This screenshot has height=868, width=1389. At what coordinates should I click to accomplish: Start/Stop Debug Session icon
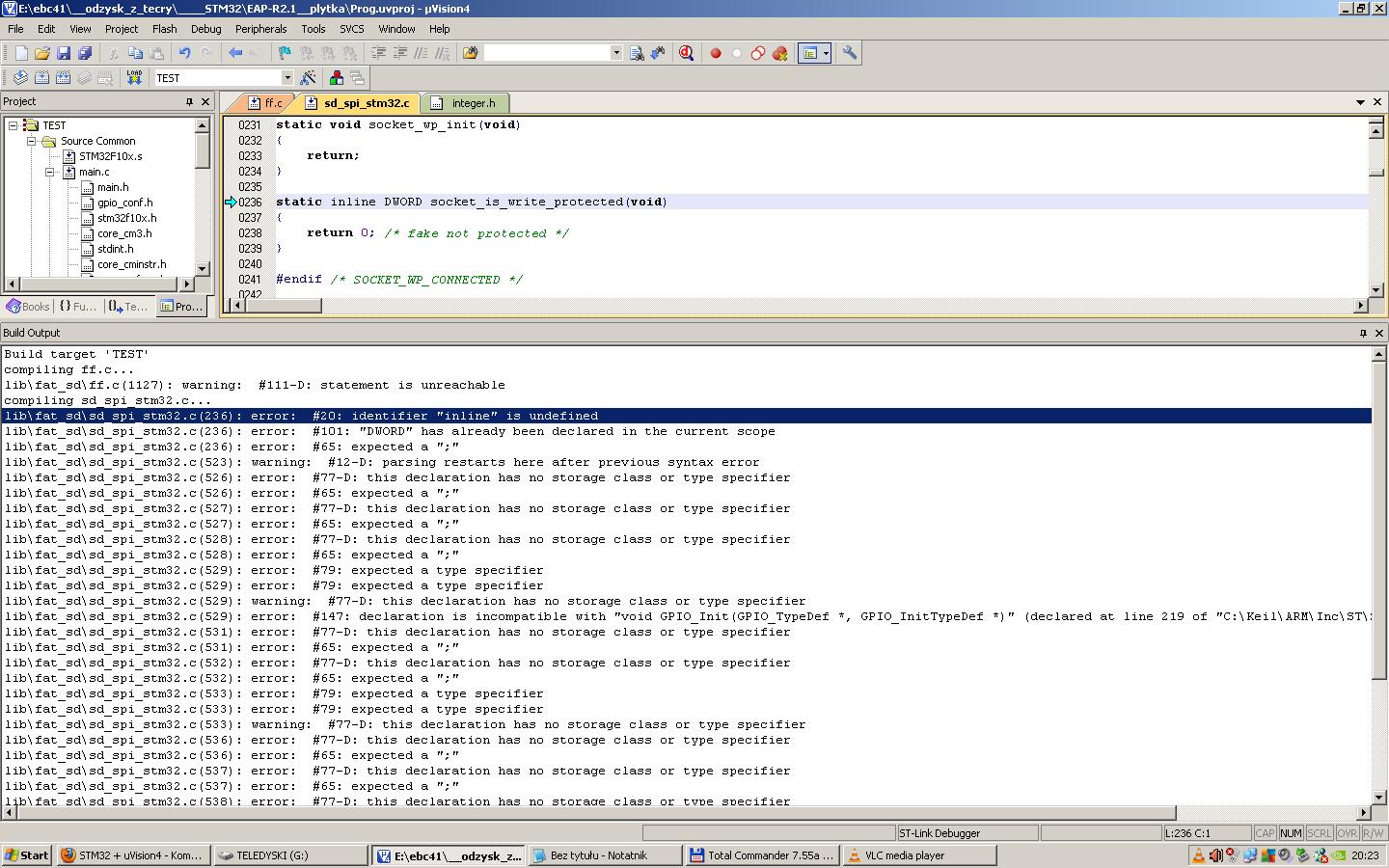pos(686,53)
